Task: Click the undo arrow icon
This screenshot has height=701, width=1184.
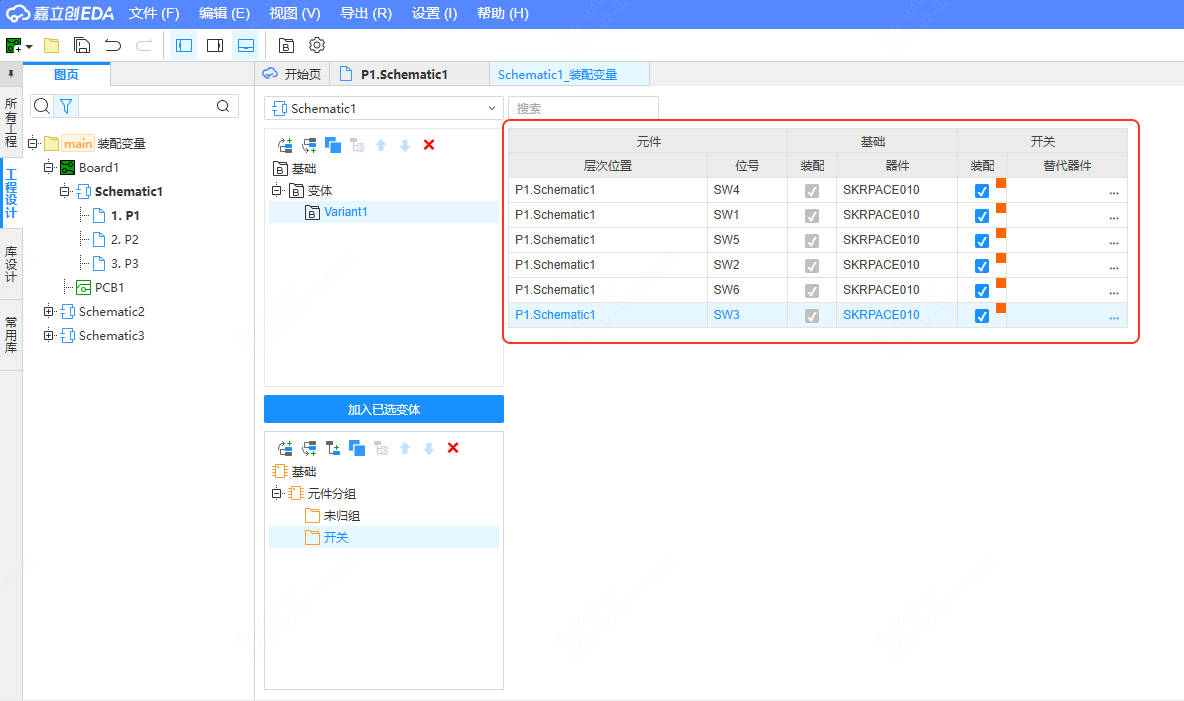Action: (113, 45)
